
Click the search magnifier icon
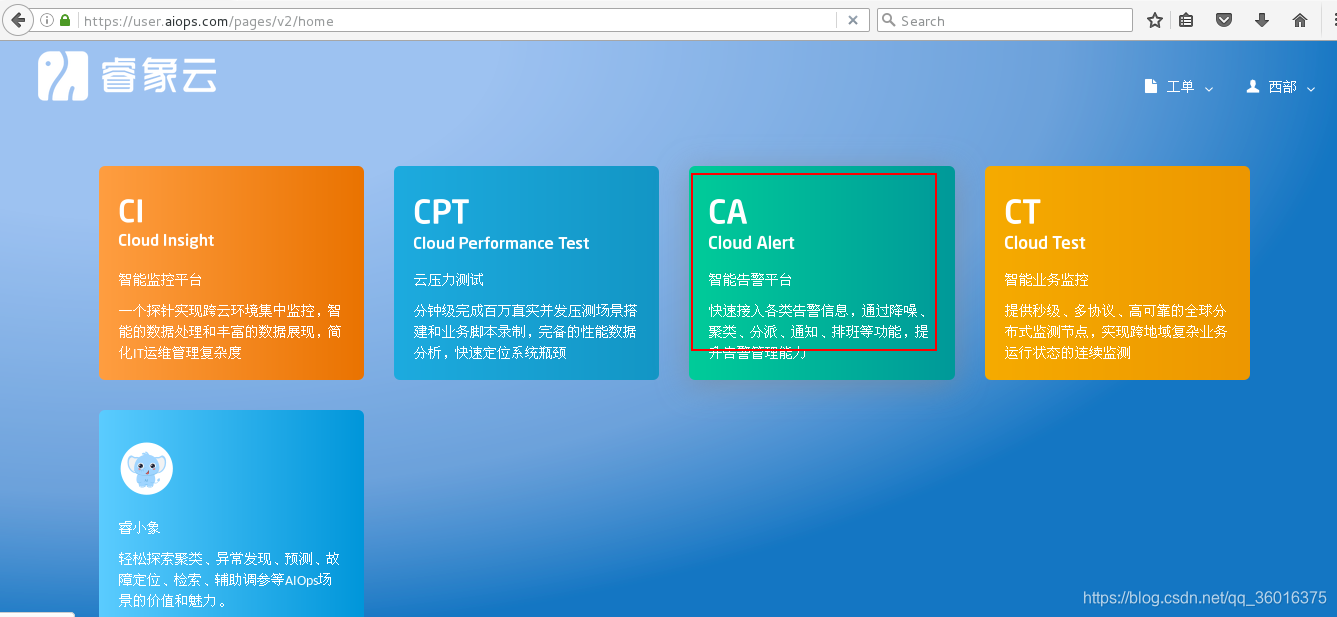[889, 20]
